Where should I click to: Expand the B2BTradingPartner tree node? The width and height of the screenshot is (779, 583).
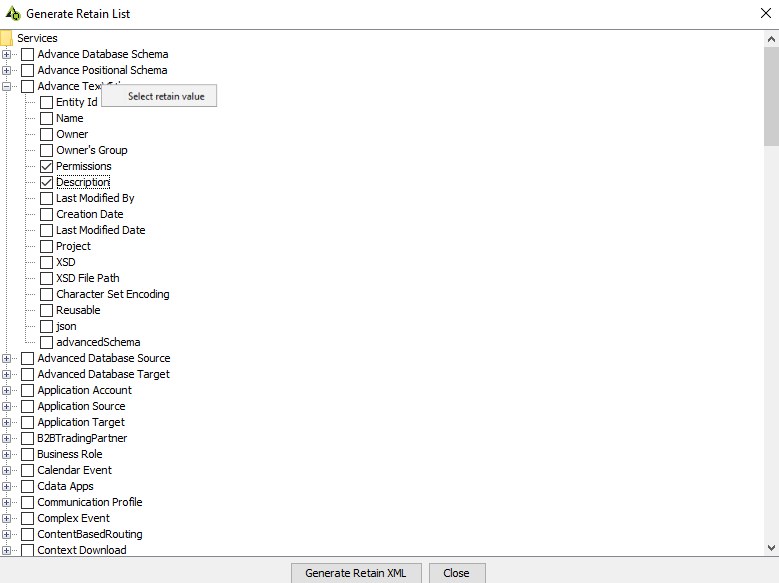(7, 438)
